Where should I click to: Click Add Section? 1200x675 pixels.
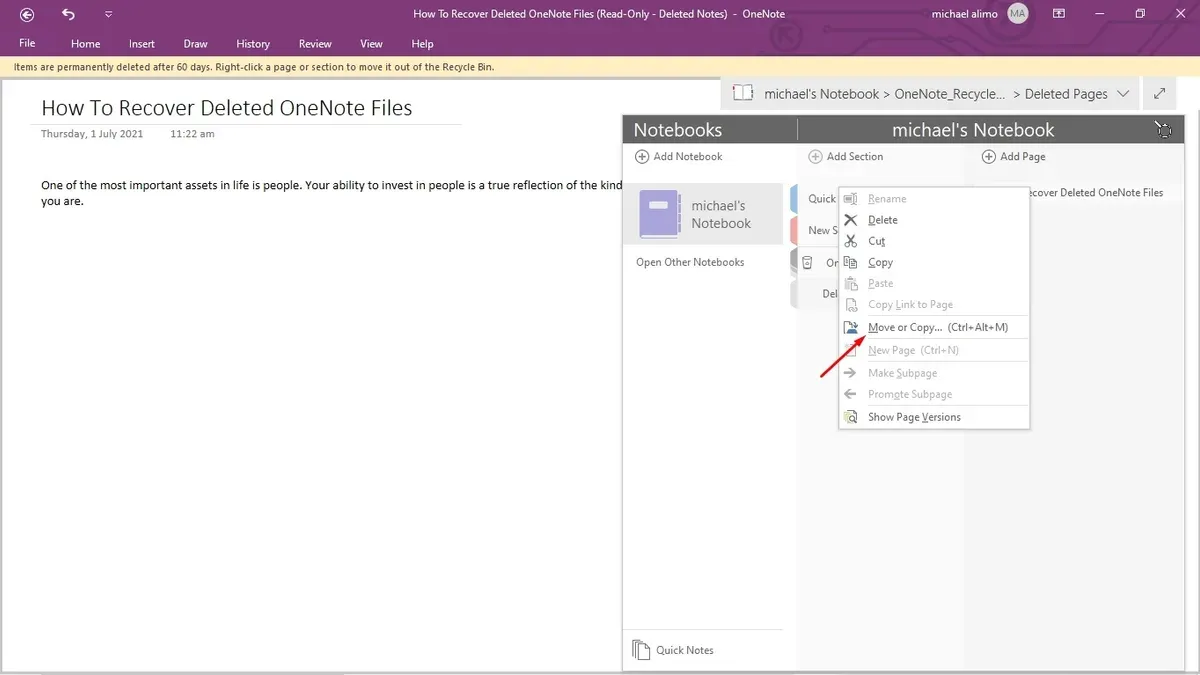[x=846, y=156]
